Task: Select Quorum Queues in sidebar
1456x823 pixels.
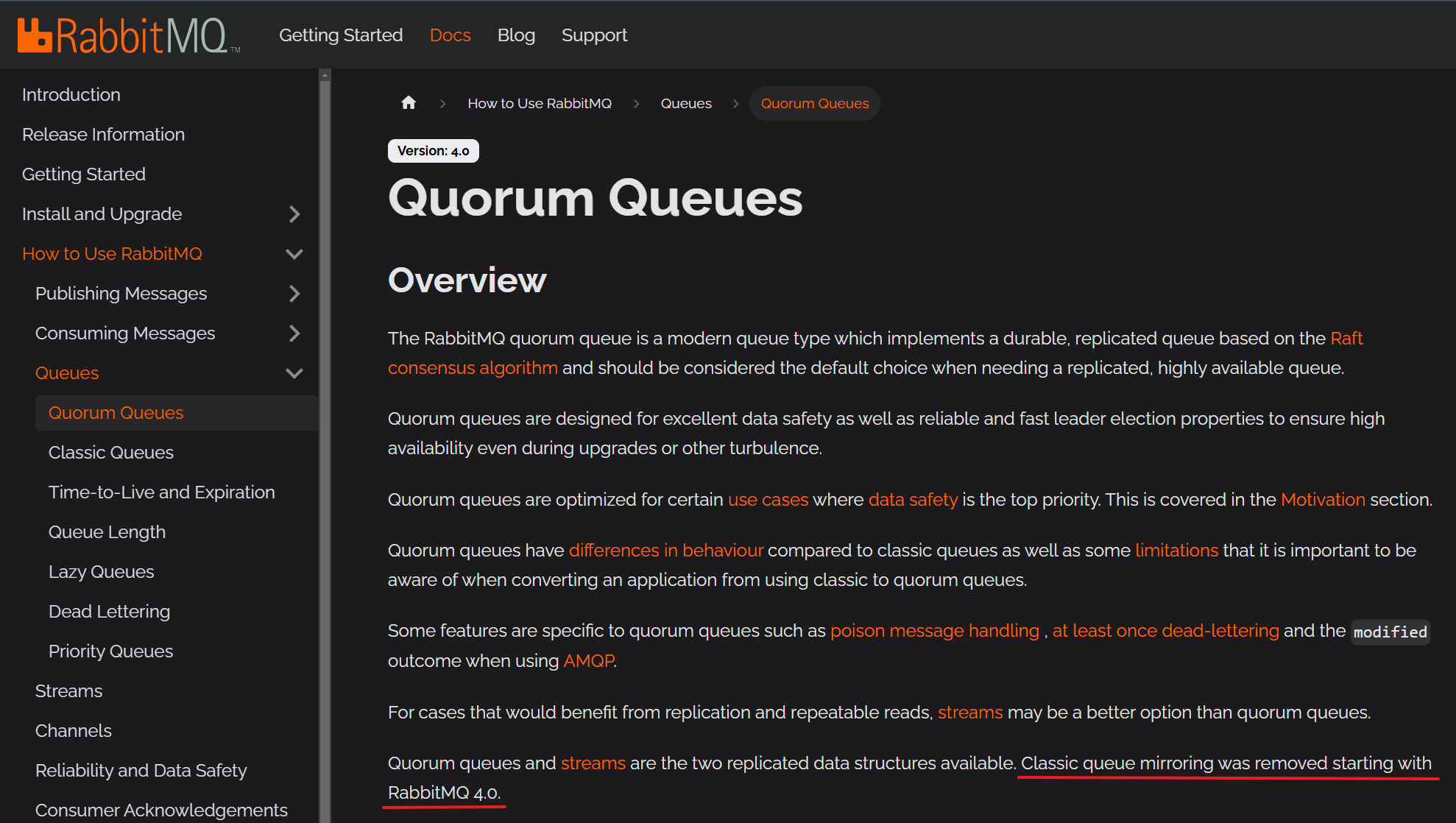Action: (177, 413)
